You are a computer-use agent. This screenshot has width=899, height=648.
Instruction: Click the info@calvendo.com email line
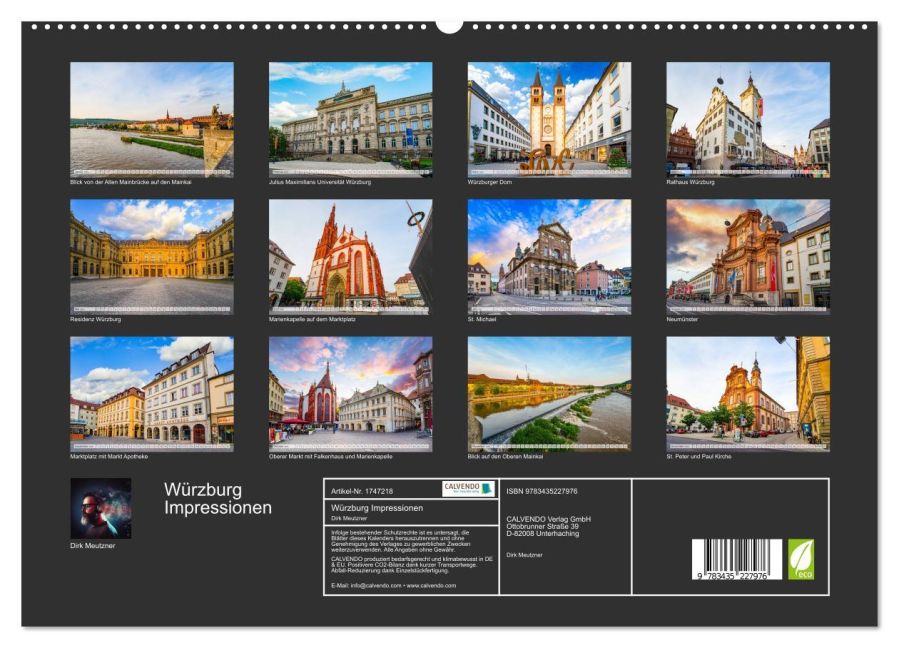pos(392,585)
